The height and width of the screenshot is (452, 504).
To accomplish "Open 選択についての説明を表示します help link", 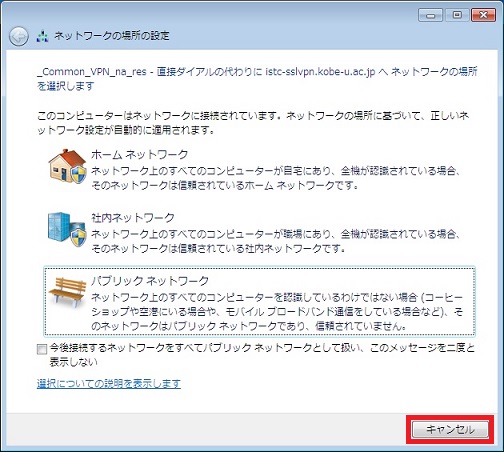I will tap(109, 384).
